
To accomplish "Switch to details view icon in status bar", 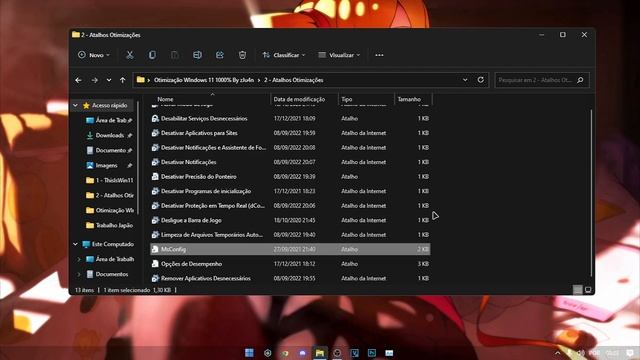I will pyautogui.click(x=577, y=290).
